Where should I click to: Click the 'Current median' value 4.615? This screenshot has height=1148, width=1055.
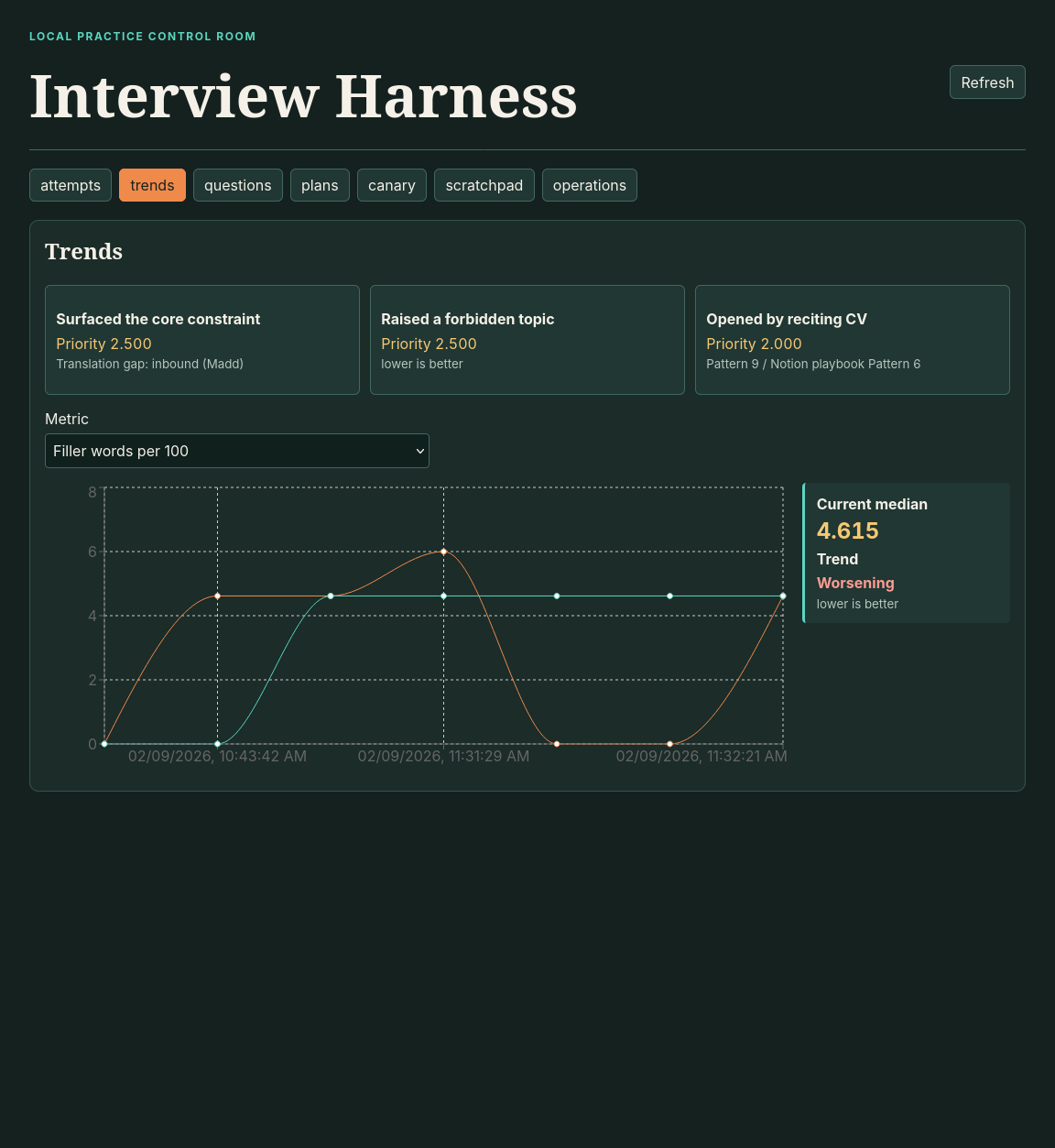tap(848, 530)
